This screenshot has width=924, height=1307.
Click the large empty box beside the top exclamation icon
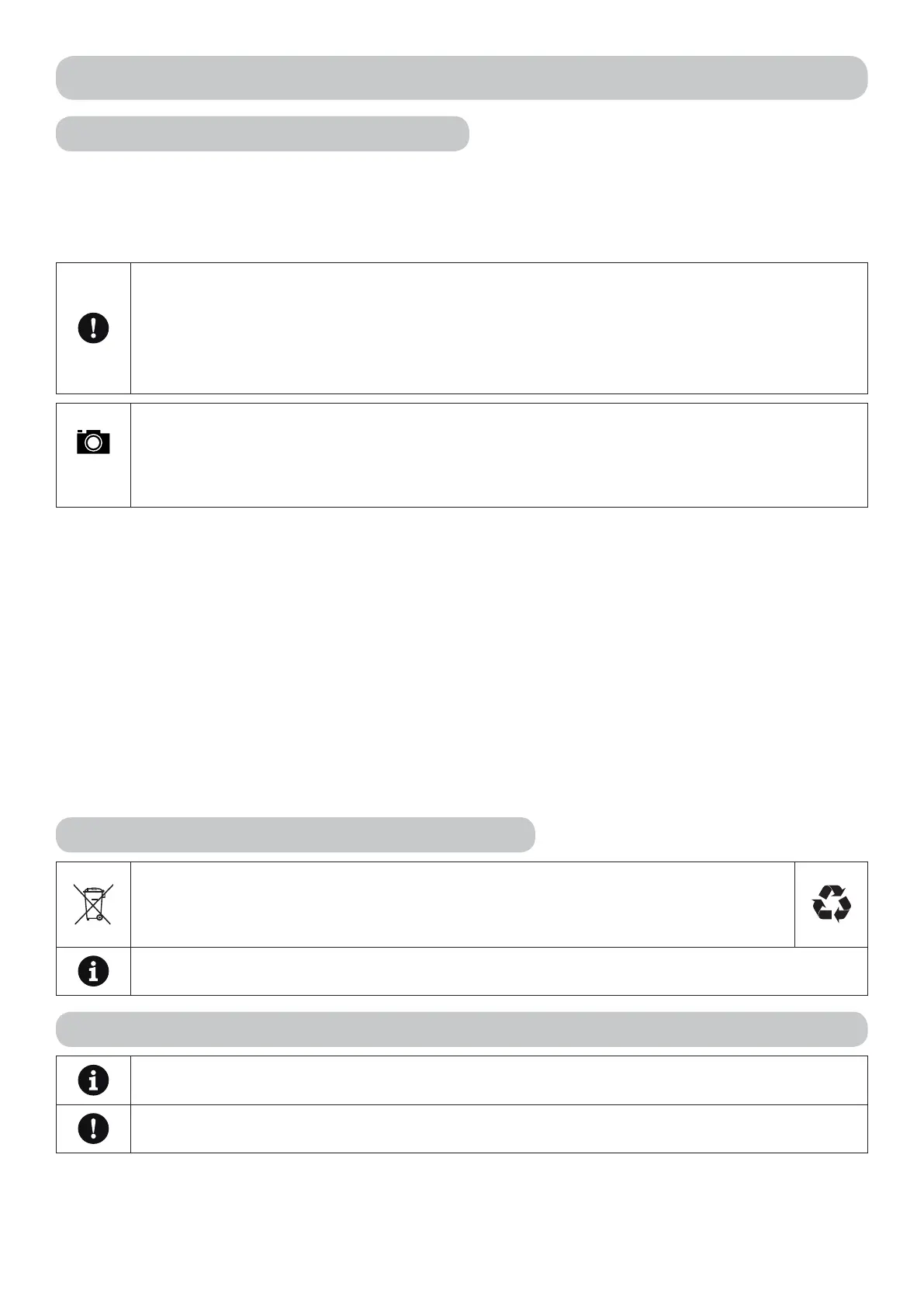[x=499, y=328]
